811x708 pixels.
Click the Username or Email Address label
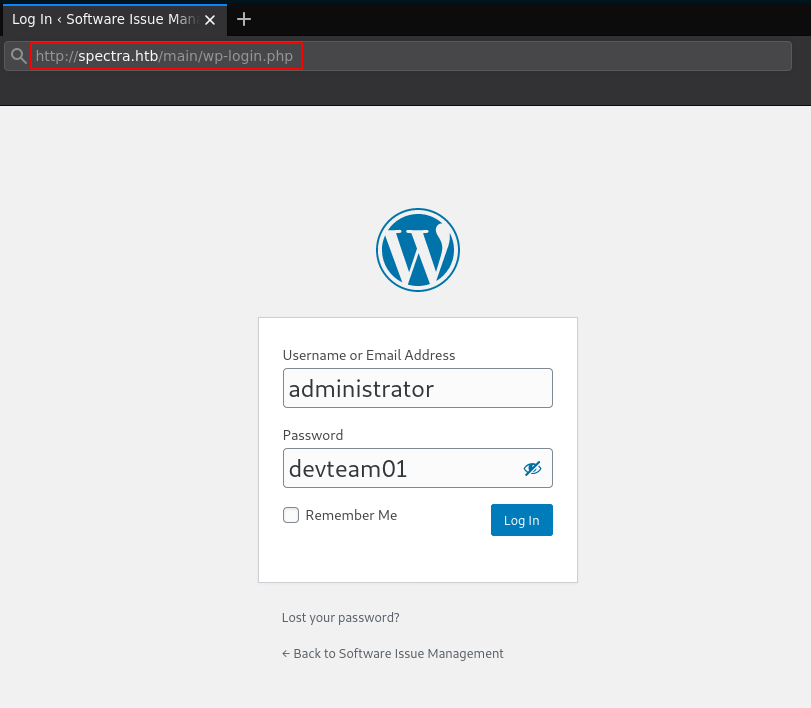click(368, 355)
